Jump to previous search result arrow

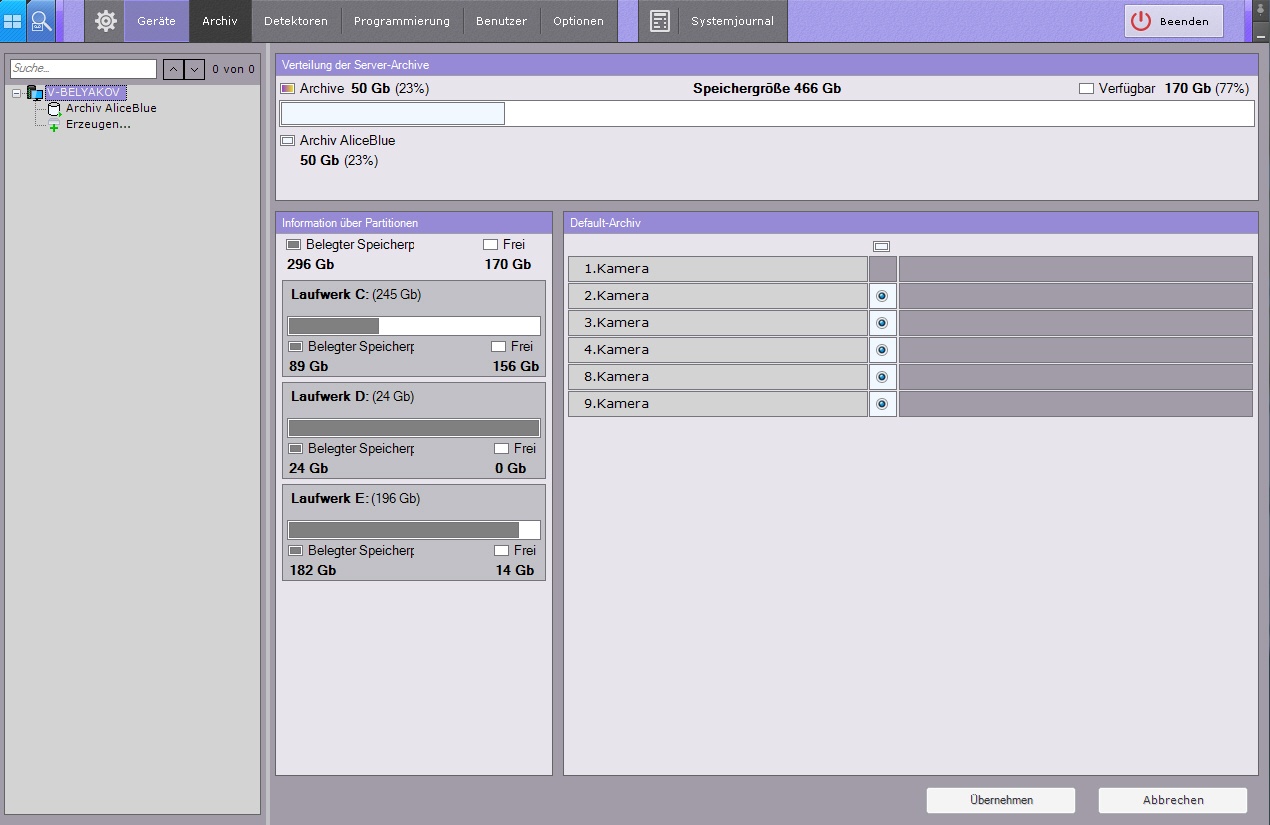coord(172,69)
